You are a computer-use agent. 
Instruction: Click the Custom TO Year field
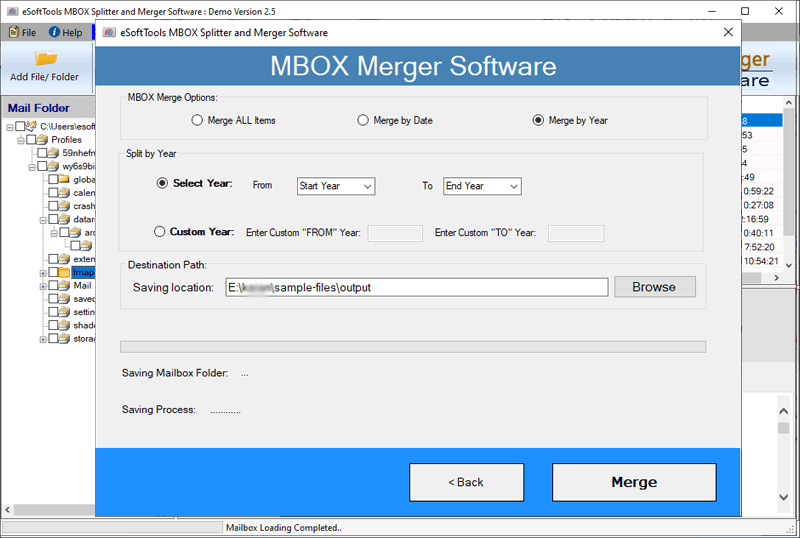tap(576, 233)
